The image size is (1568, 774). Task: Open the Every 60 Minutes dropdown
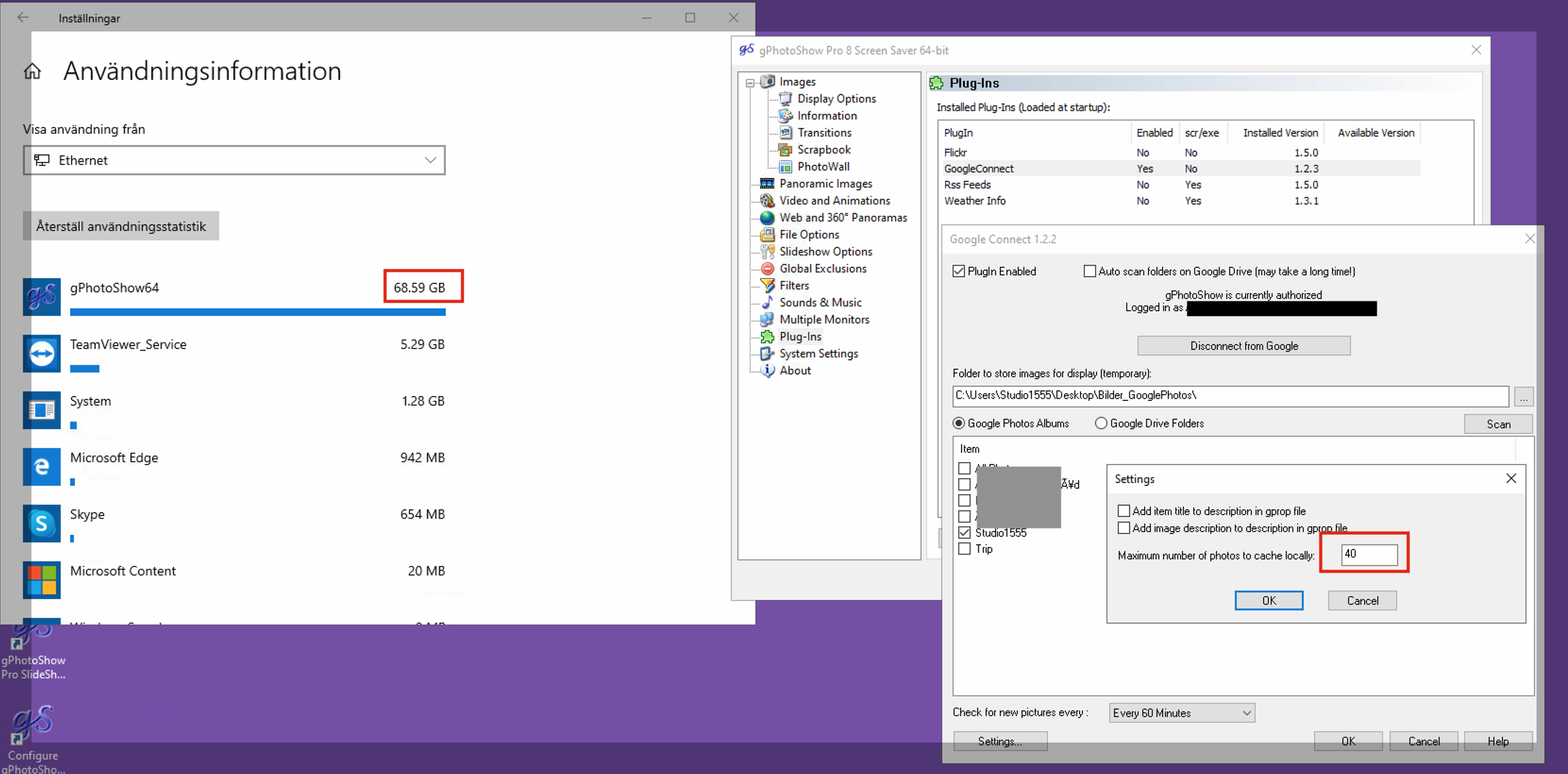pyautogui.click(x=1182, y=712)
